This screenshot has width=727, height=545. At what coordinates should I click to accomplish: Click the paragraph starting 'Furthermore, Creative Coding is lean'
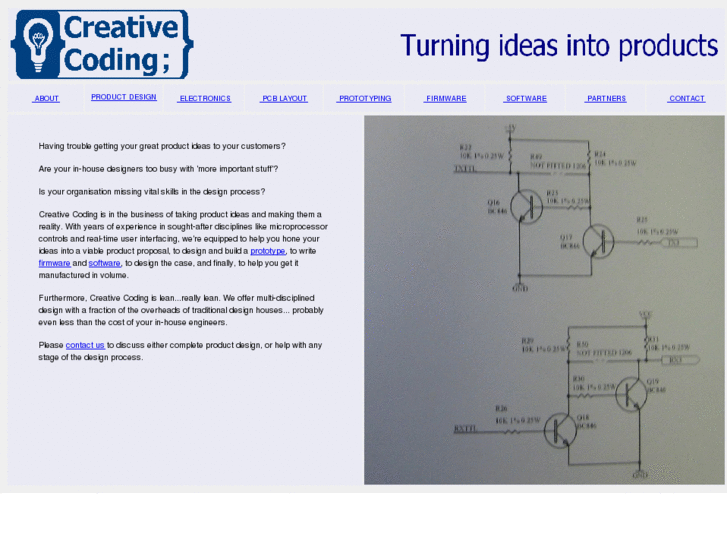tap(181, 310)
